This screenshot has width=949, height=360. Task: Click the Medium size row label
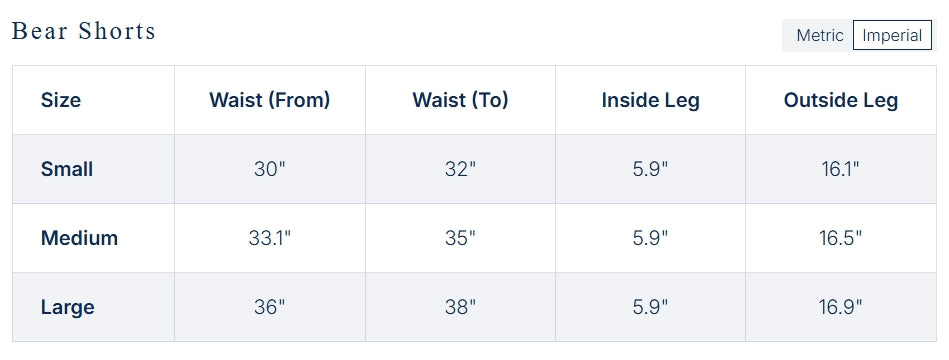click(x=79, y=238)
